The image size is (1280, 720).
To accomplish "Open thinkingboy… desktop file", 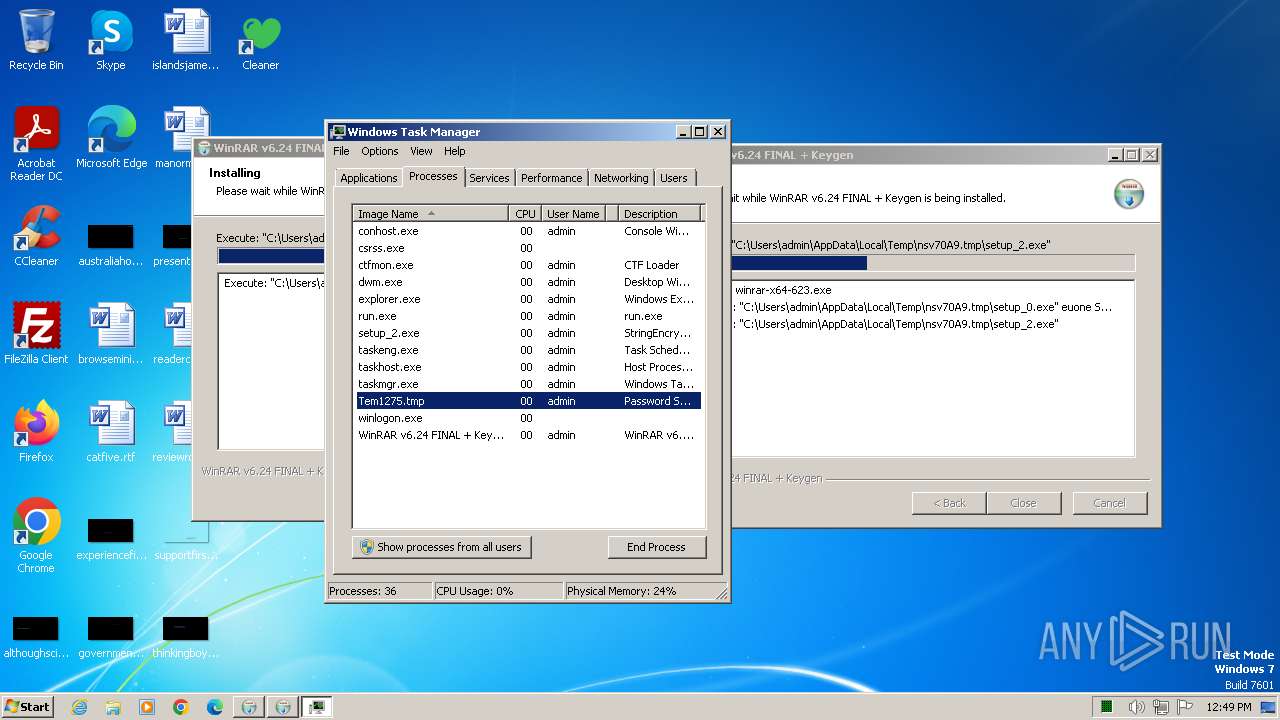I will tap(186, 638).
